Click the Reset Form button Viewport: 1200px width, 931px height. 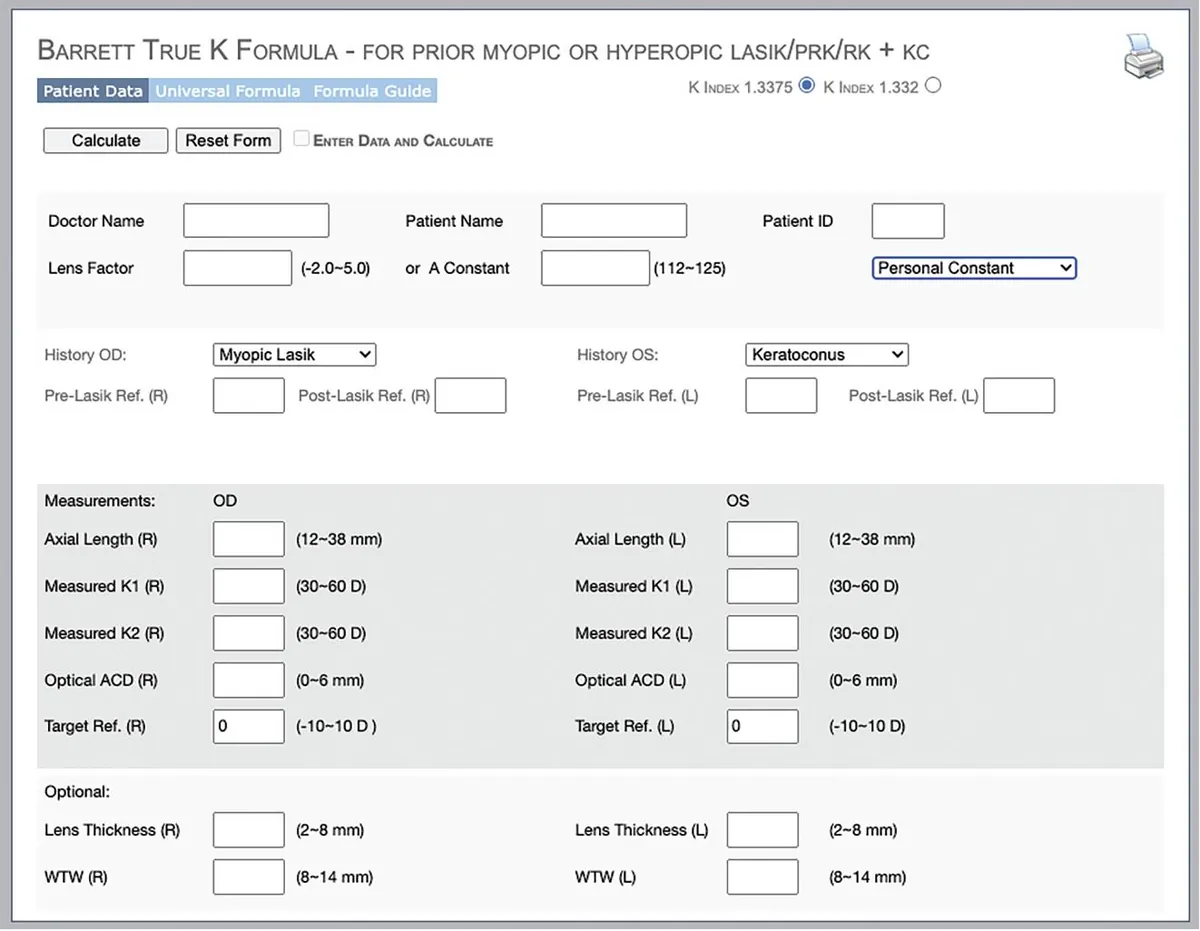(x=228, y=140)
